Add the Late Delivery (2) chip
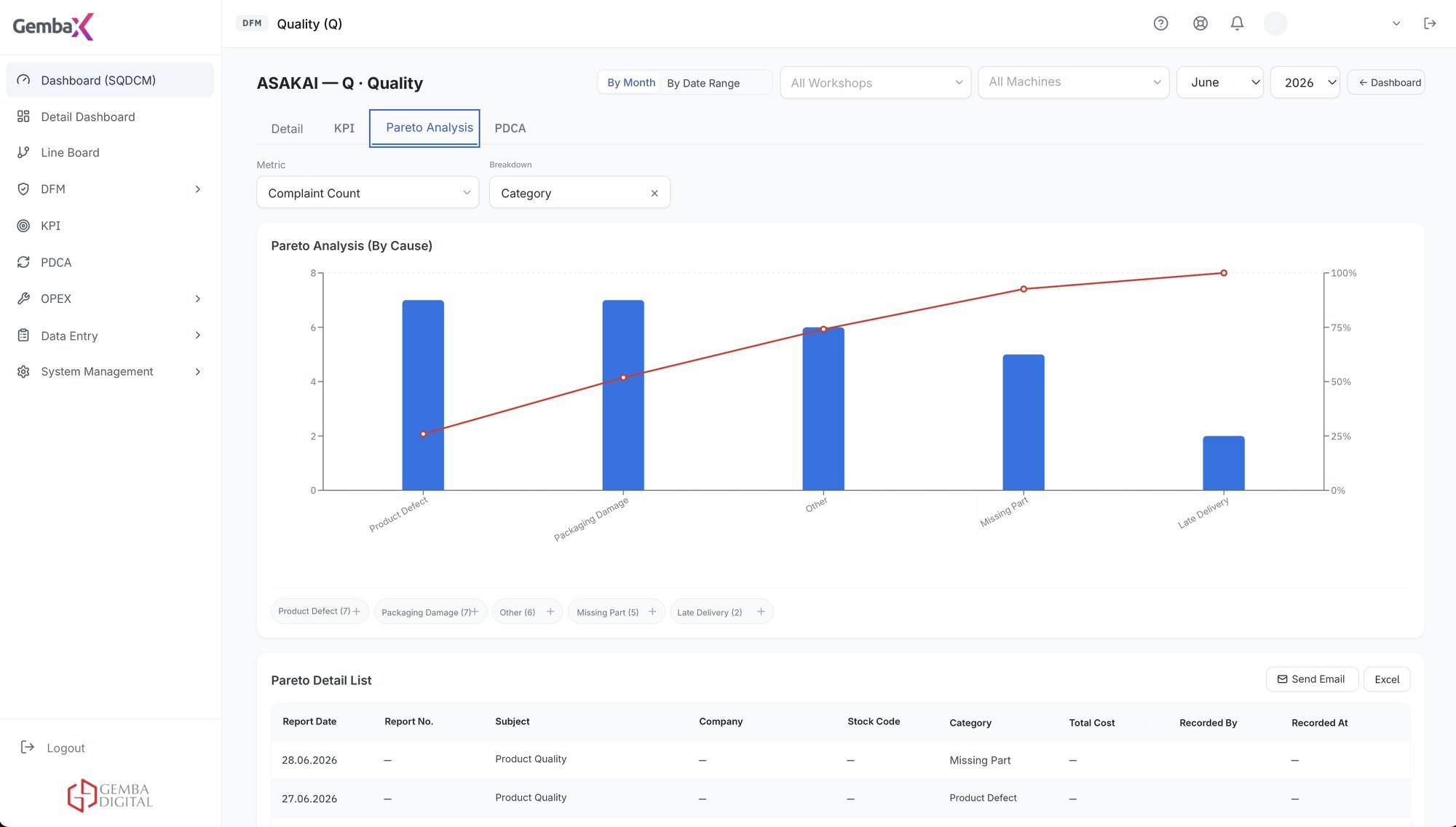This screenshot has height=827, width=1456. pyautogui.click(x=761, y=612)
